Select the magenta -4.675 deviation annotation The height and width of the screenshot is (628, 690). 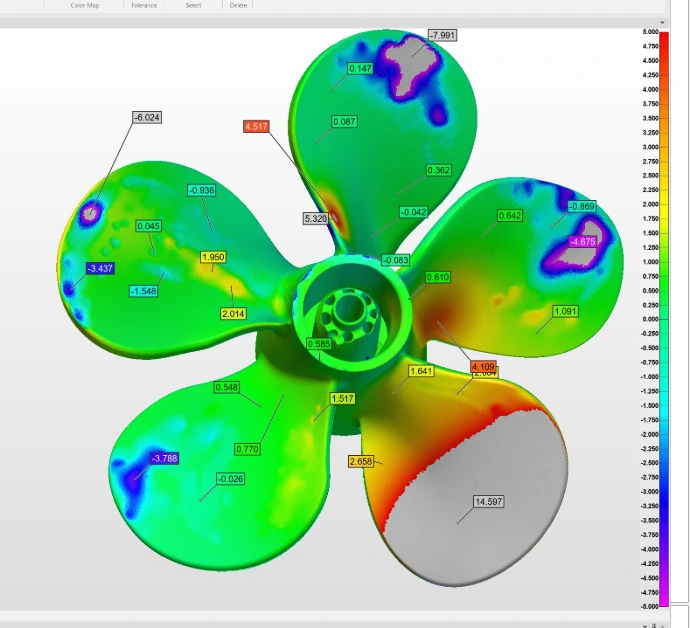[x=583, y=242]
